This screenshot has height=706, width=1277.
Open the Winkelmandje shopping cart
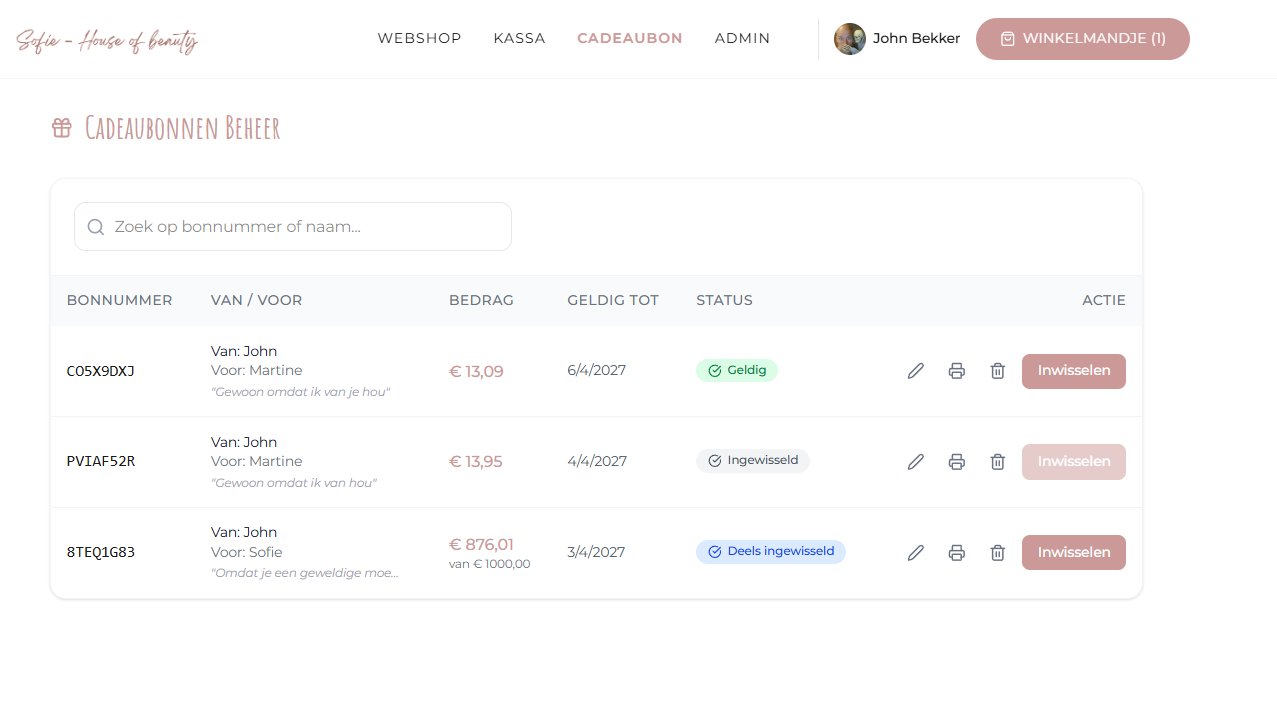tap(1082, 39)
